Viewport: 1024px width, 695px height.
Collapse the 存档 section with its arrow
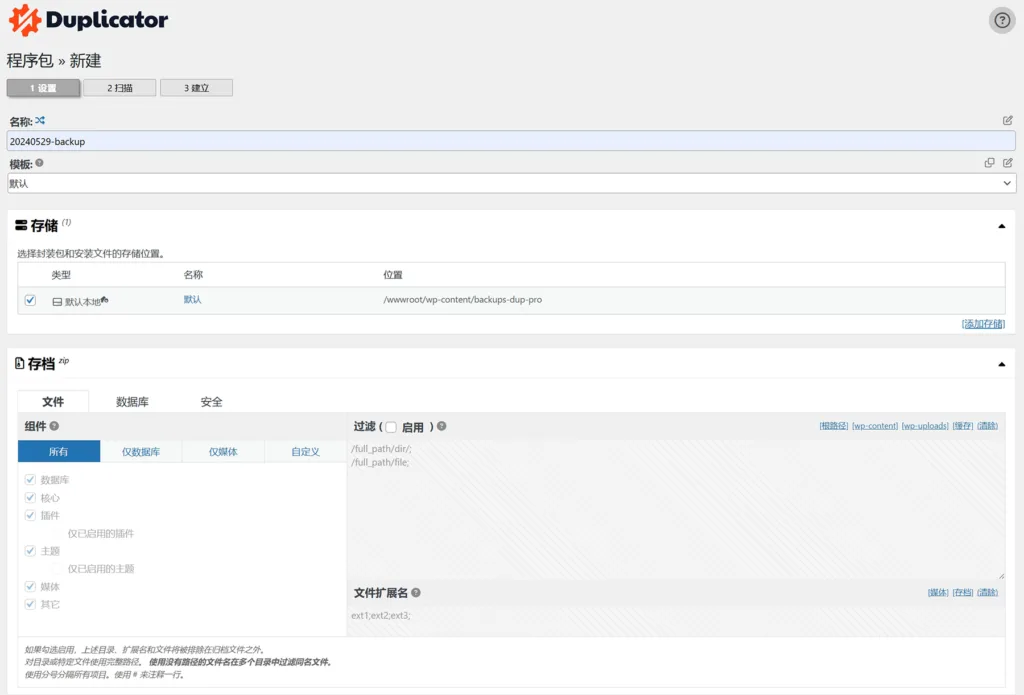[1001, 364]
